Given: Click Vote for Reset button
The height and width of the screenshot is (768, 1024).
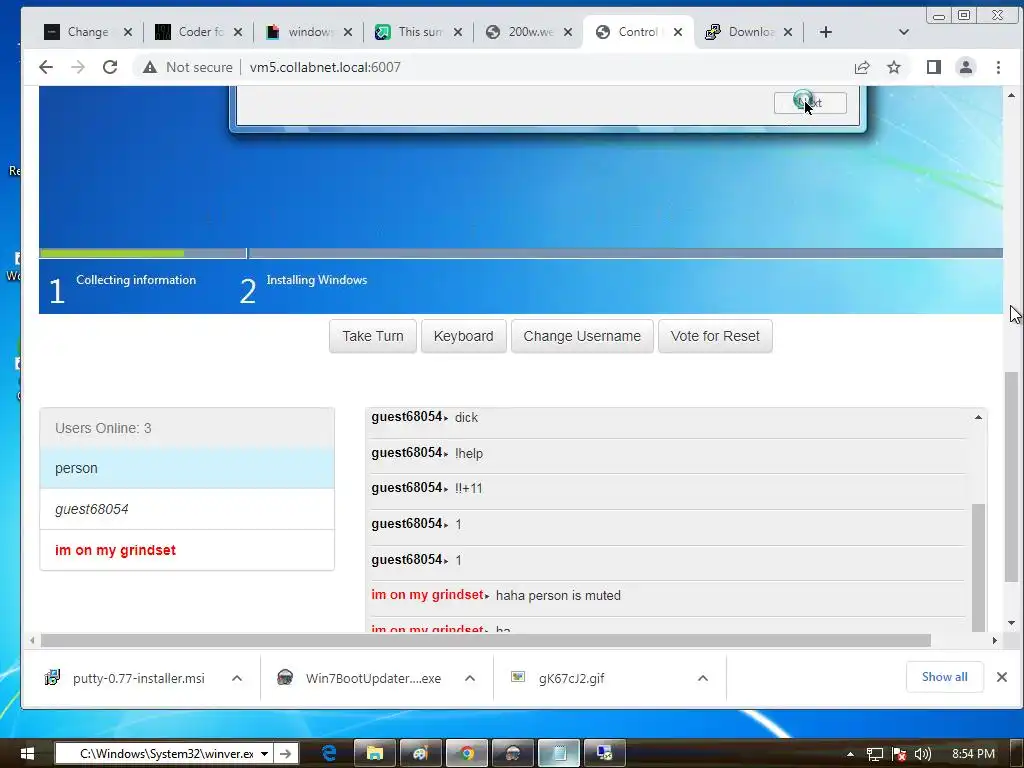Looking at the screenshot, I should [x=715, y=336].
